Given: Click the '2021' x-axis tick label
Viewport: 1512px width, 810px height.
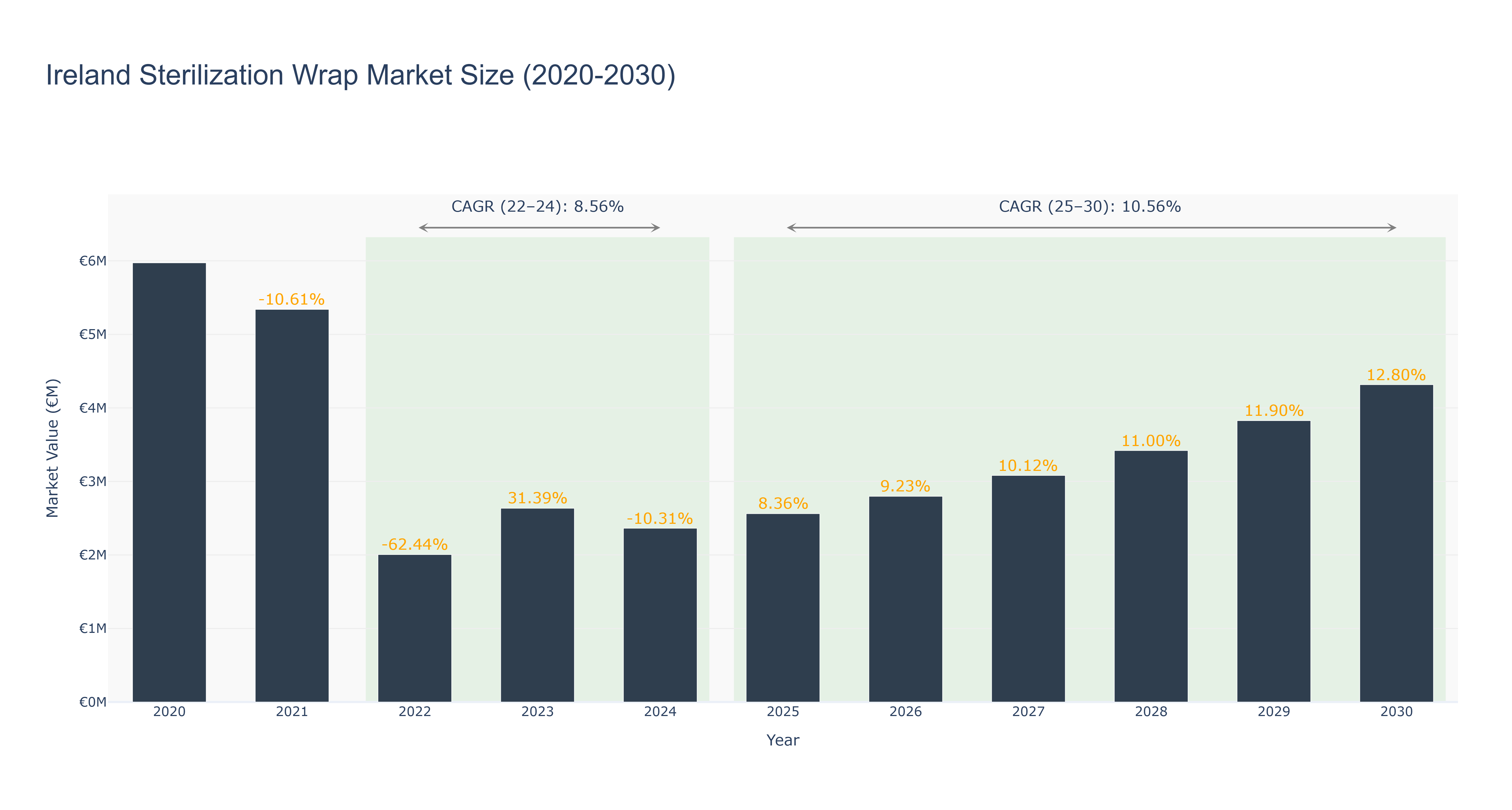Looking at the screenshot, I should tap(292, 712).
